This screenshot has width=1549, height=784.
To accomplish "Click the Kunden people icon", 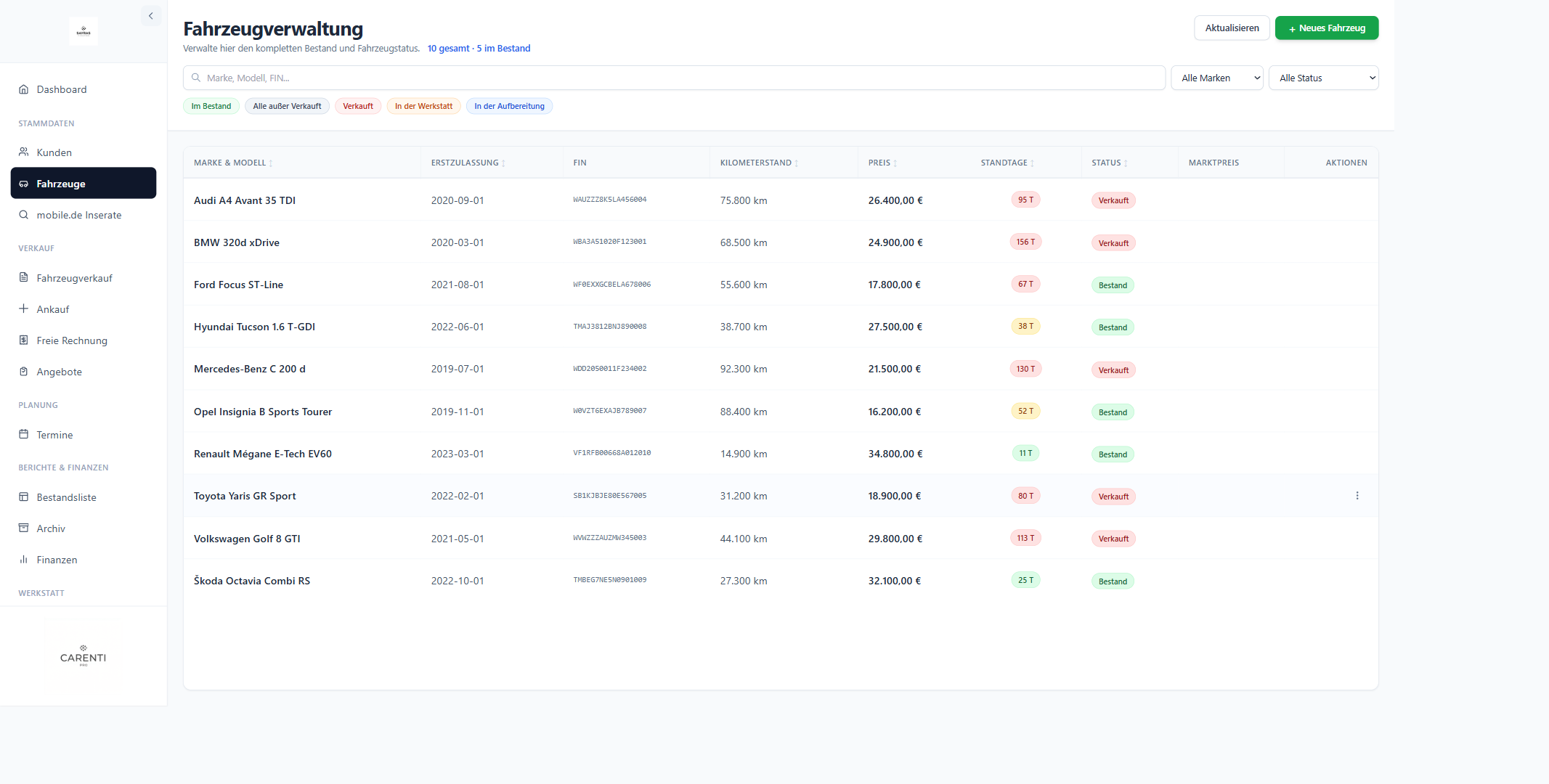I will pos(24,152).
